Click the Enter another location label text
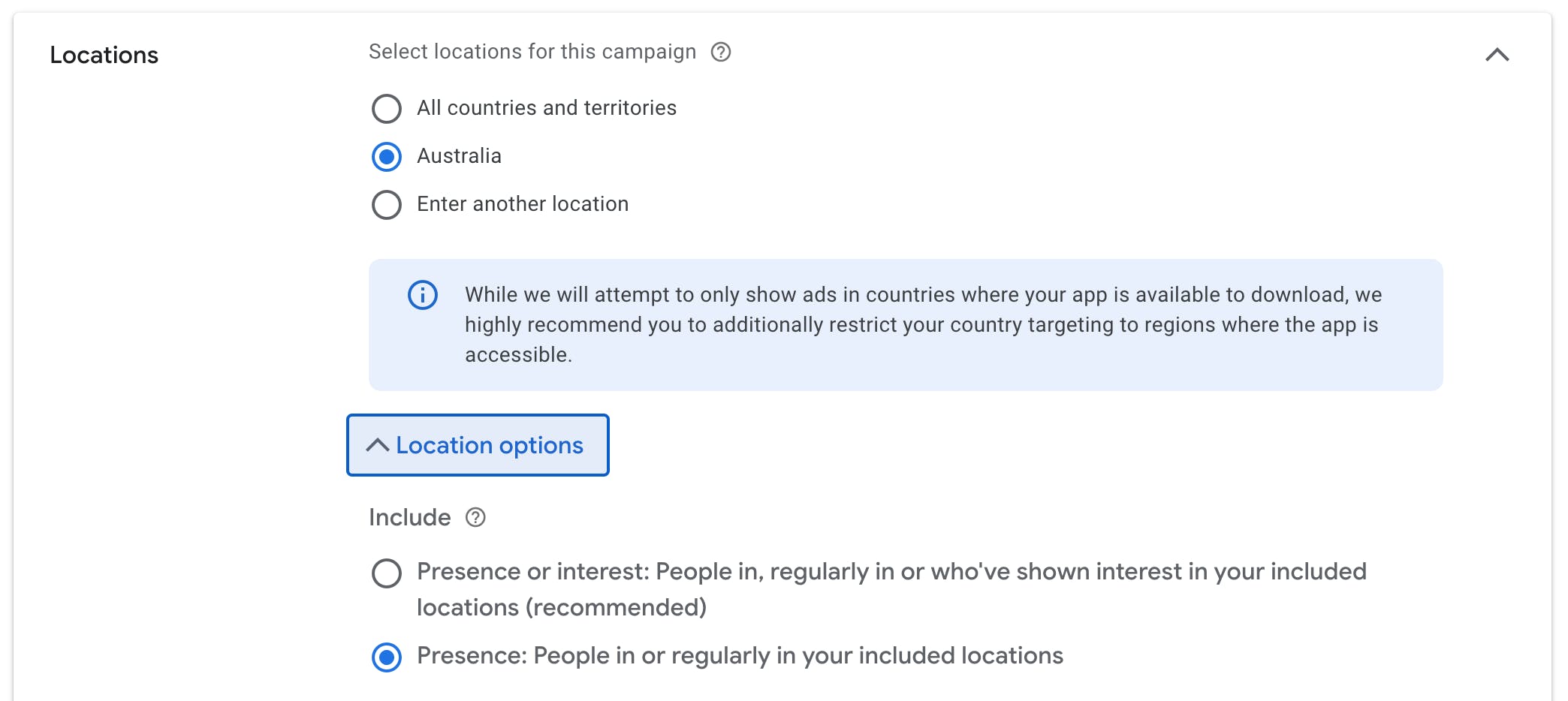This screenshot has width=1568, height=701. pos(523,204)
